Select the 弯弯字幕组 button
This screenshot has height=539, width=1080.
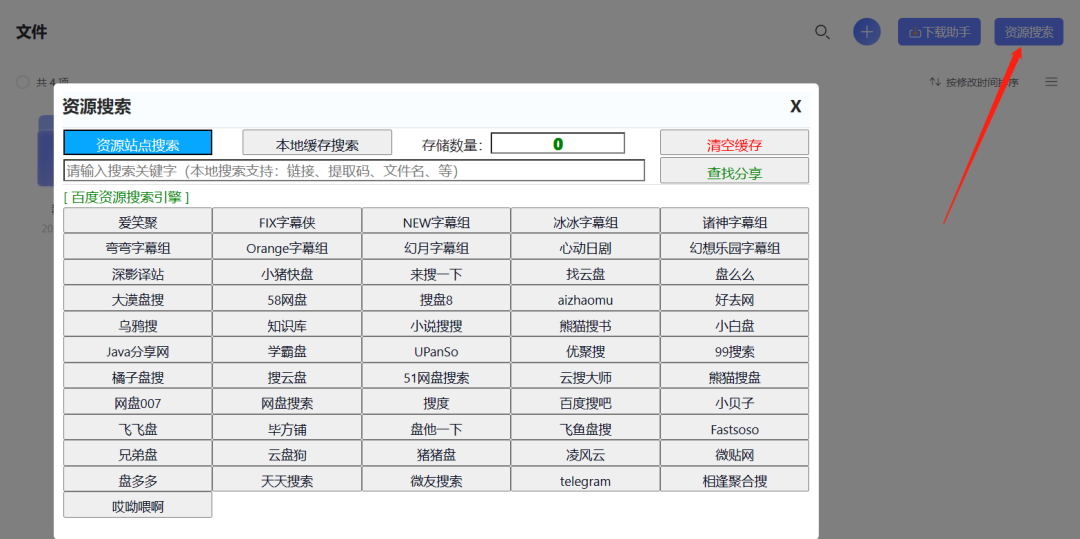pos(138,246)
